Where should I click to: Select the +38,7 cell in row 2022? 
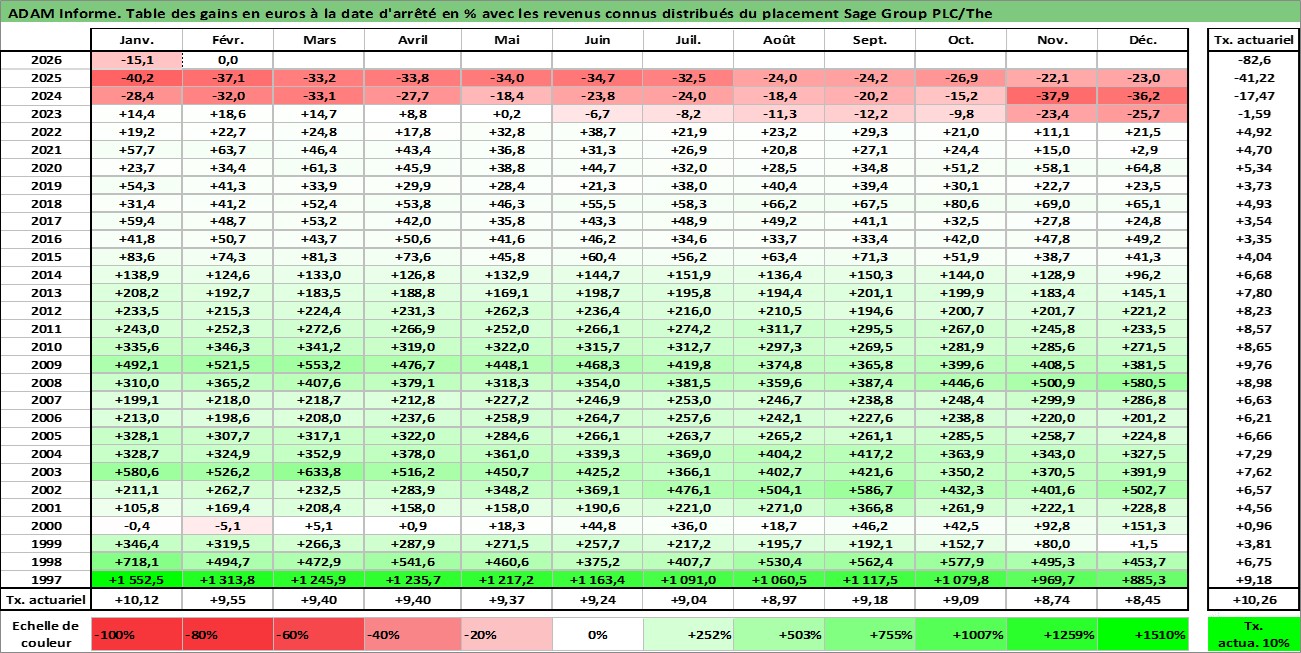596,132
